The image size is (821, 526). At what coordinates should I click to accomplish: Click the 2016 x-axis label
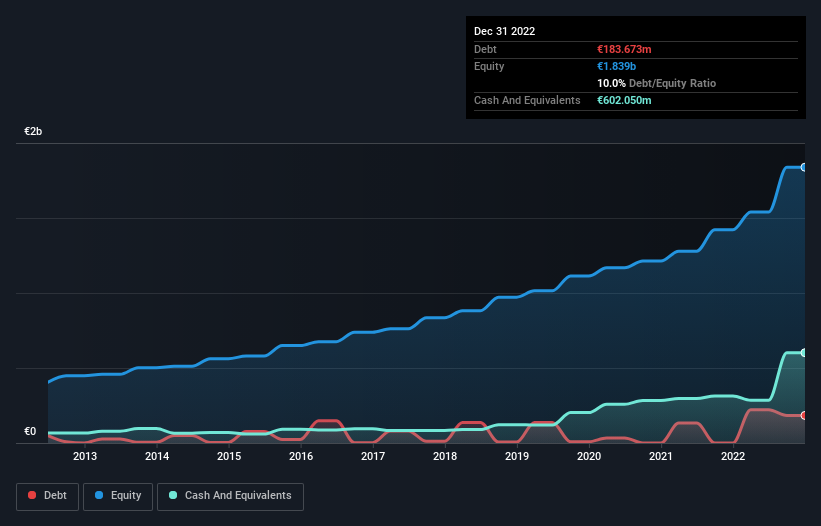click(x=301, y=456)
